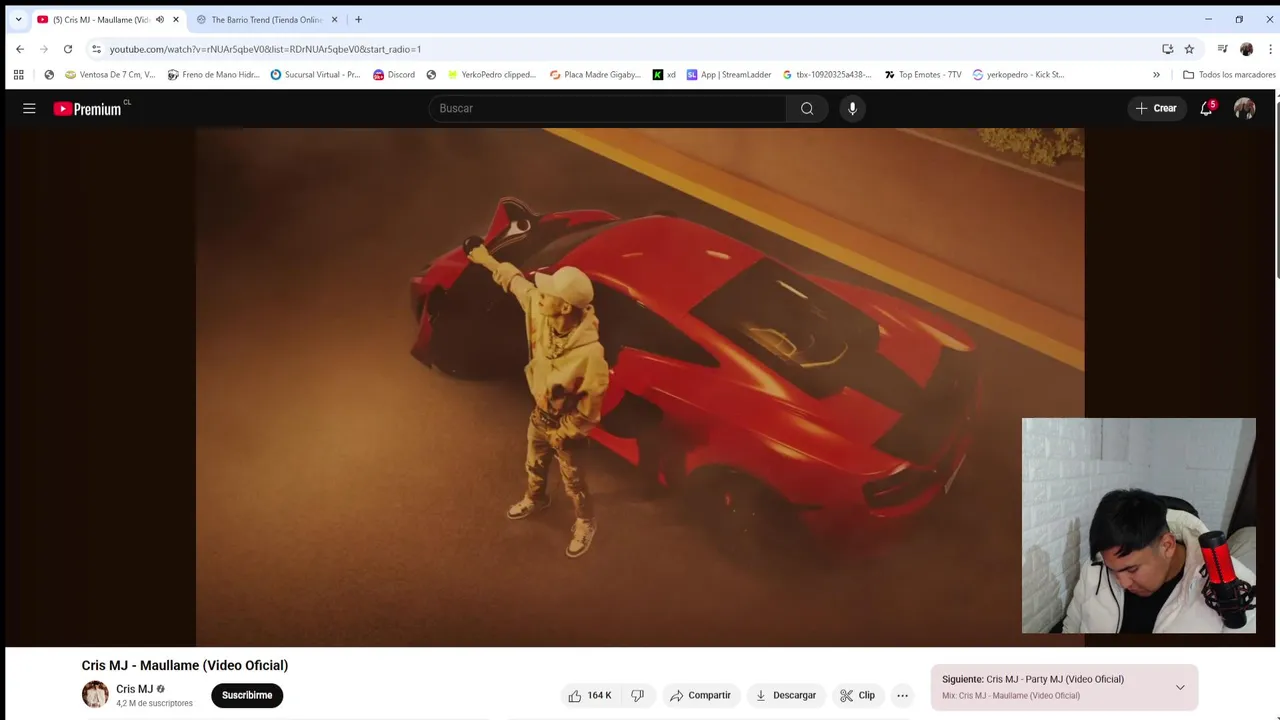Open YouTube notifications bell

pyautogui.click(x=1207, y=108)
